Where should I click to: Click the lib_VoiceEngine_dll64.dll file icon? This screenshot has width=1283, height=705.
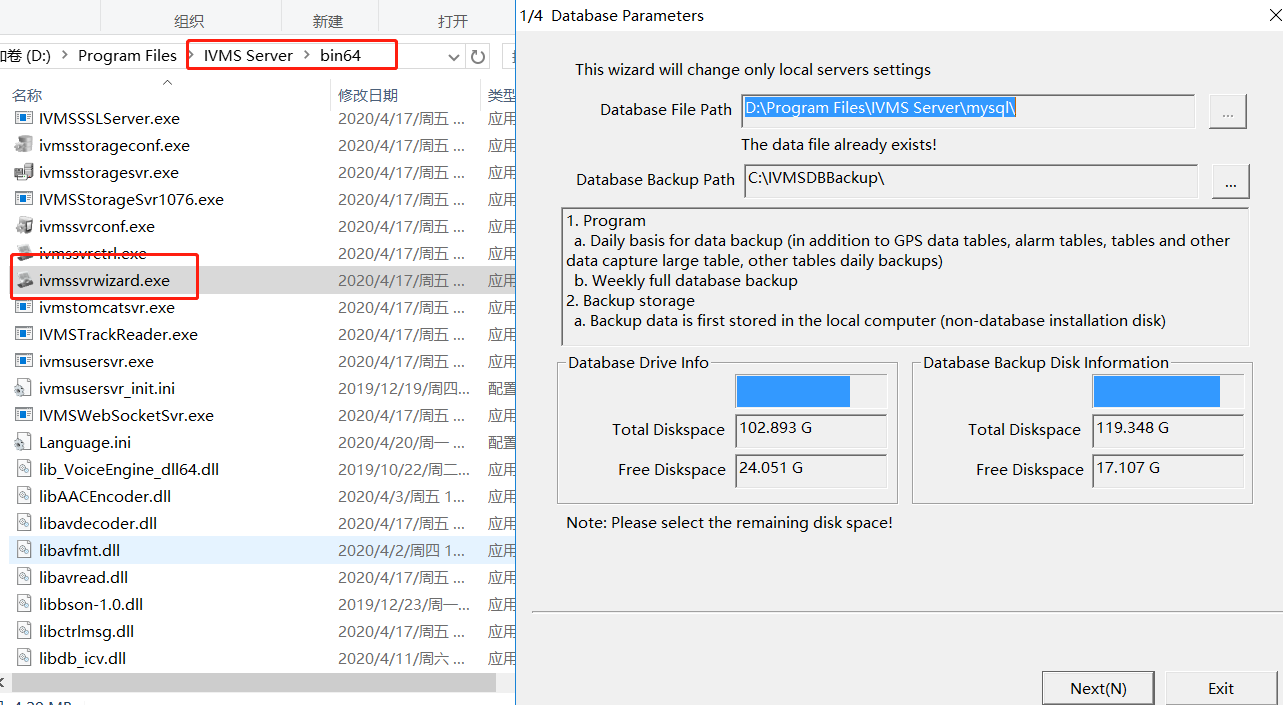(x=24, y=469)
